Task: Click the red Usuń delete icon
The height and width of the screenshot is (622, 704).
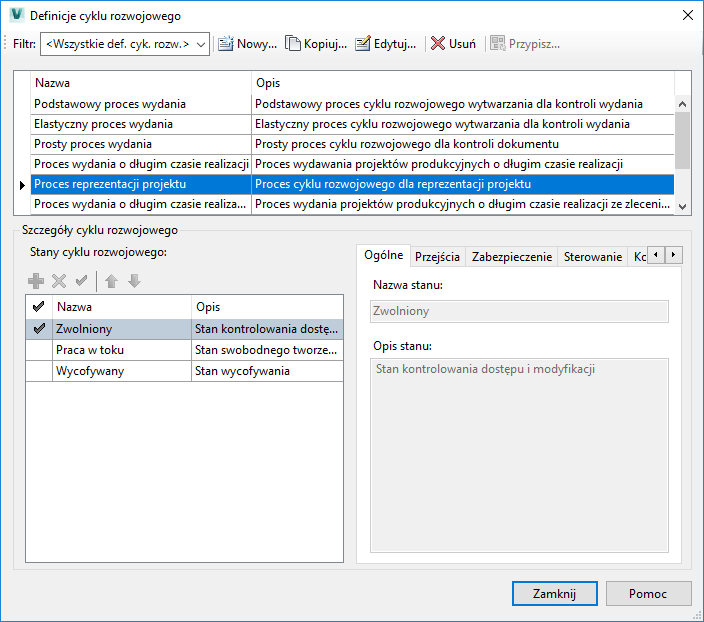Action: point(438,44)
